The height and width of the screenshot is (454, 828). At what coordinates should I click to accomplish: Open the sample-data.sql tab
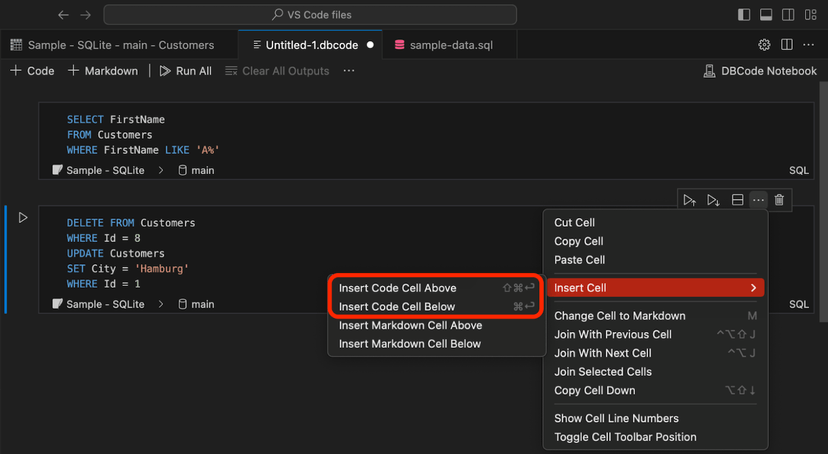[x=450, y=45]
